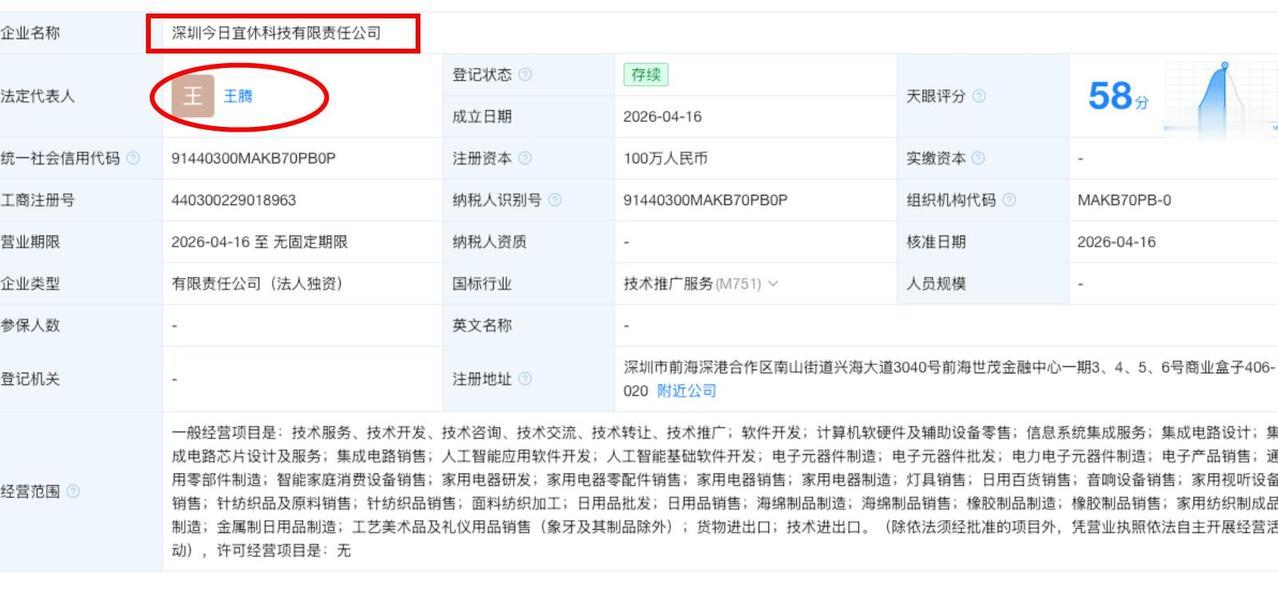The width and height of the screenshot is (1278, 592).
Task: Click the 纳税人资质 label cell
Action: tap(529, 242)
